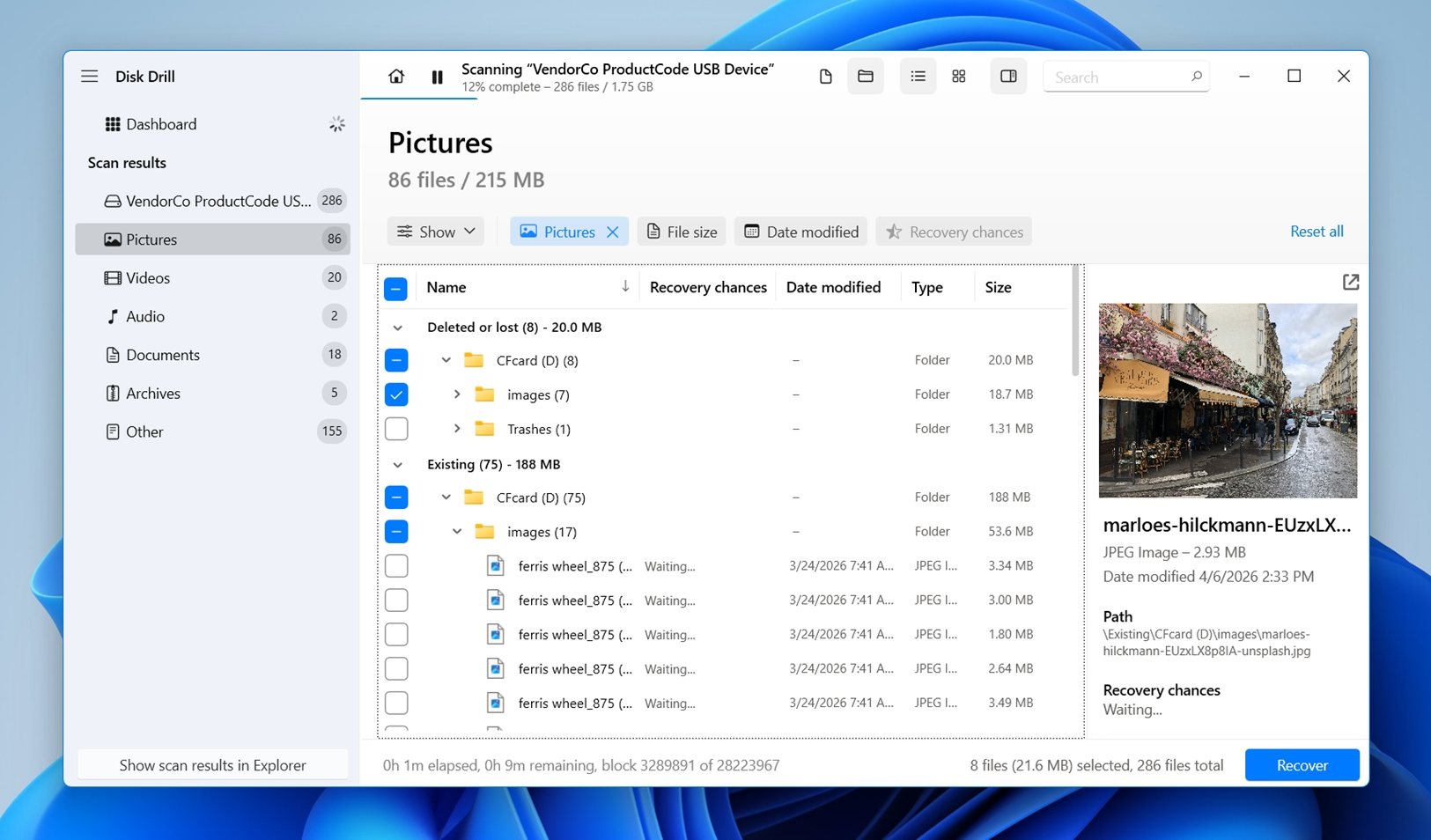The image size is (1431, 840).
Task: Open Archives category
Action: [213, 393]
